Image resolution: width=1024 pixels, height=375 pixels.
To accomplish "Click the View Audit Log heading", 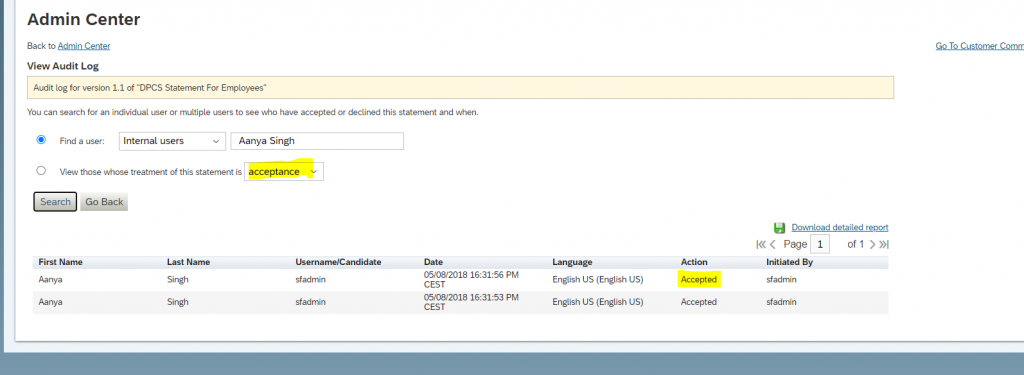I will click(63, 66).
